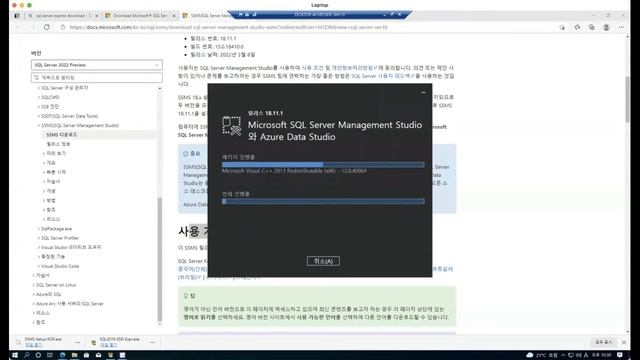Select SSMS 다운로드 in the sidebar
The height and width of the screenshot is (360, 640).
(62, 135)
